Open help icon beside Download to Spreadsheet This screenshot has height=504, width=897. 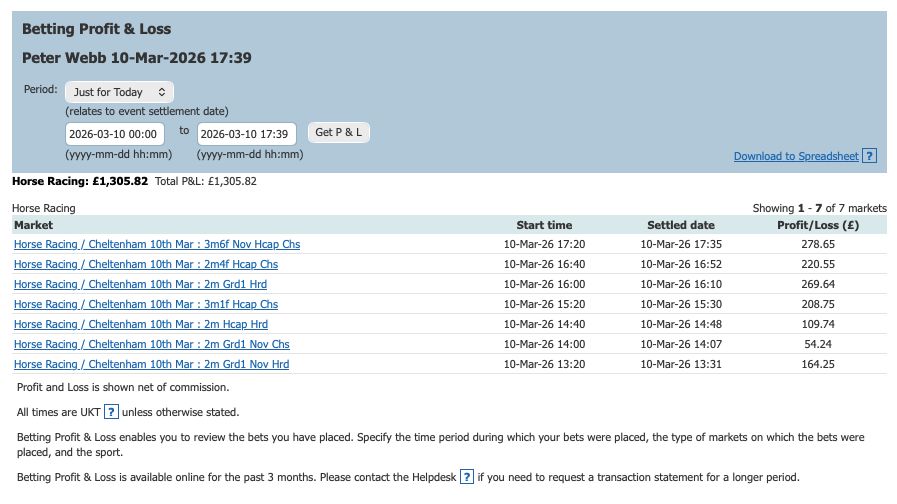[870, 156]
